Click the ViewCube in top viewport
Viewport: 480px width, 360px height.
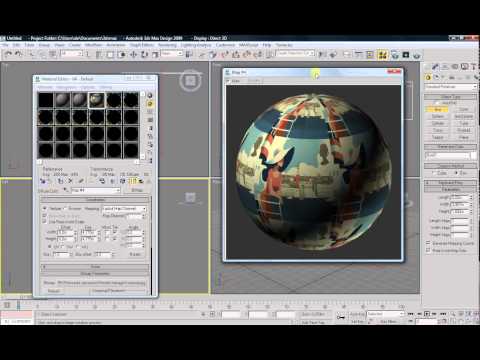(x=190, y=80)
